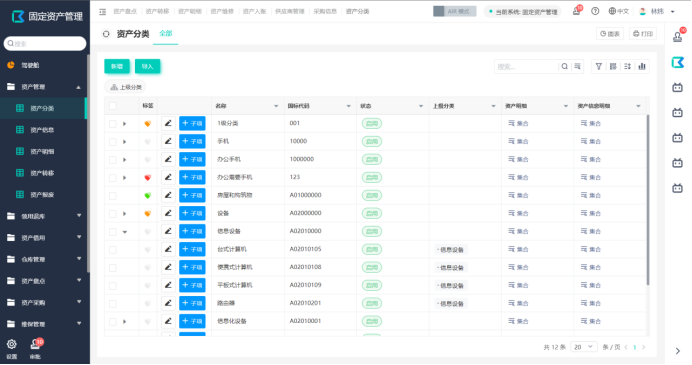This screenshot has width=692, height=365.
Task: Click the green heart tag on 房屋和构筑物 row
Action: coord(147,196)
